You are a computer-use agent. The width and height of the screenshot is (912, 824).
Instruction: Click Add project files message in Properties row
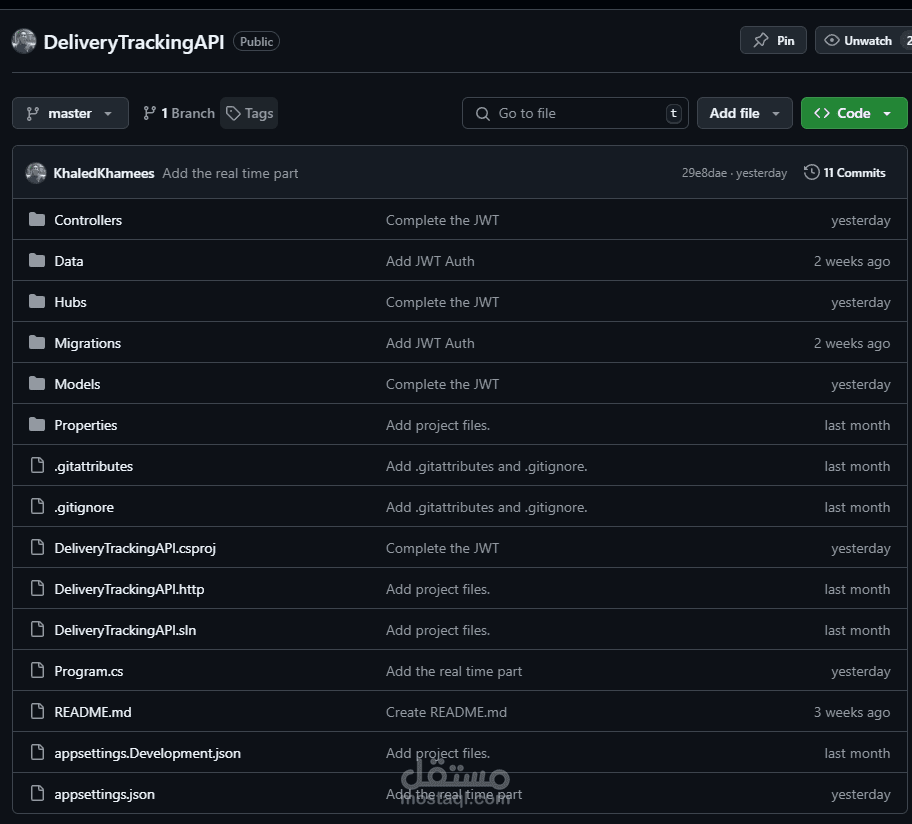pyautogui.click(x=438, y=425)
